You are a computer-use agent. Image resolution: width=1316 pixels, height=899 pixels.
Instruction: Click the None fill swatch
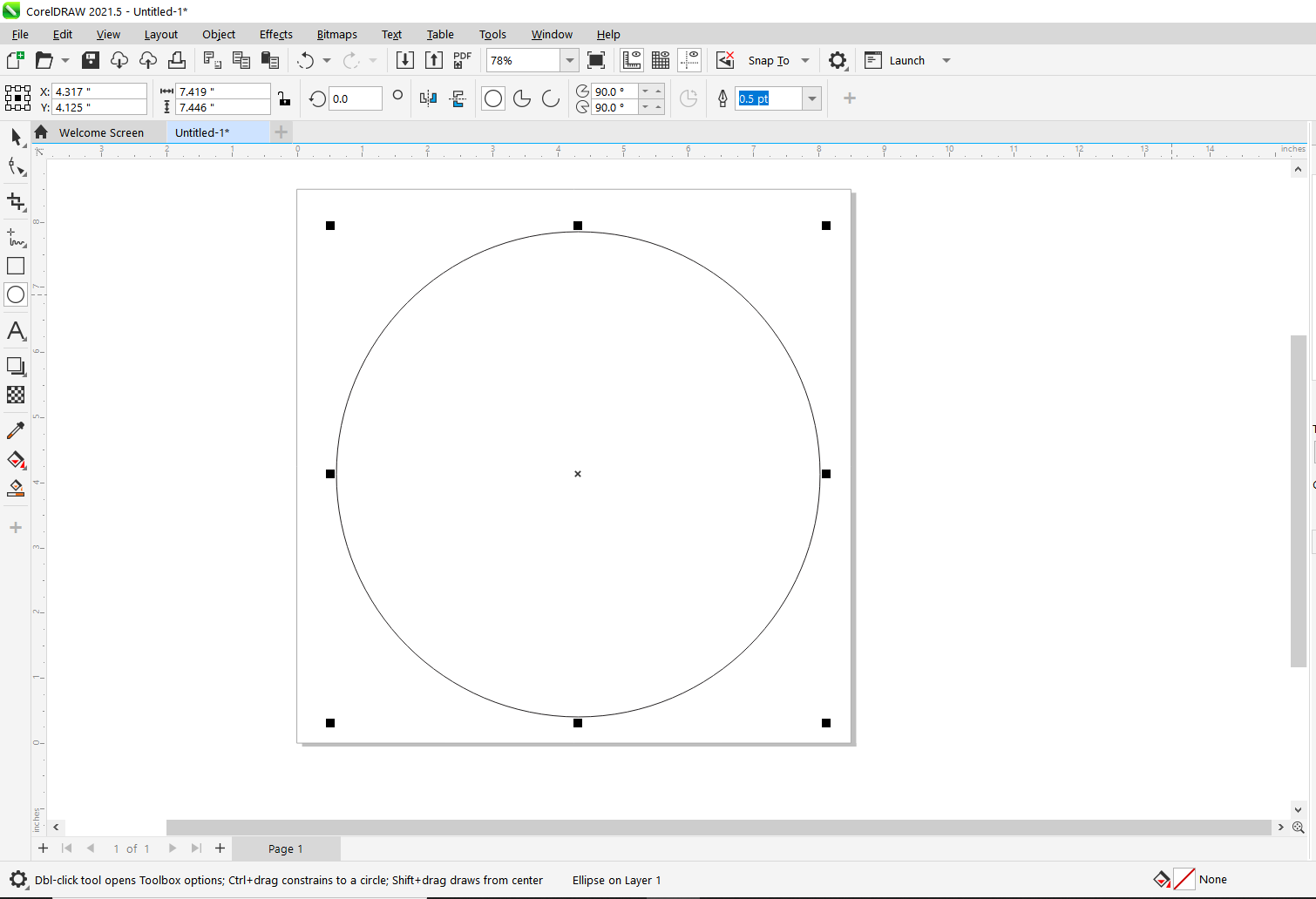click(1183, 879)
